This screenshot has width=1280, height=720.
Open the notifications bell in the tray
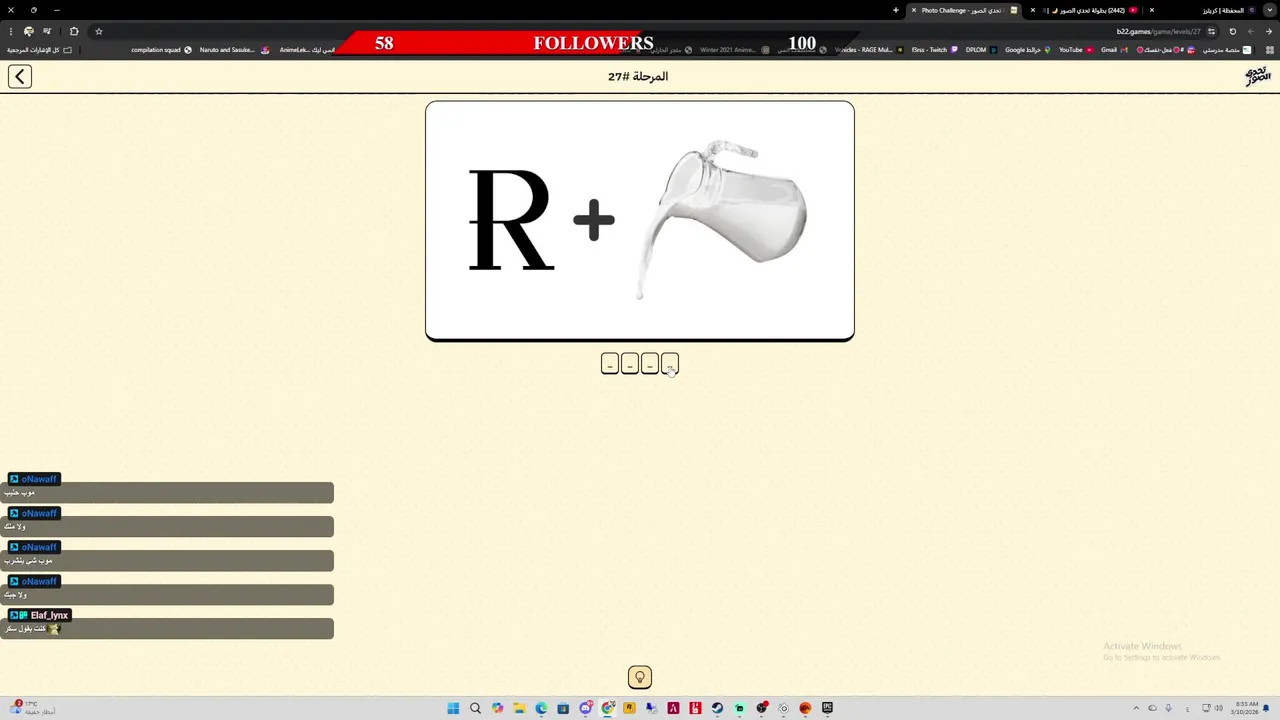point(1266,708)
